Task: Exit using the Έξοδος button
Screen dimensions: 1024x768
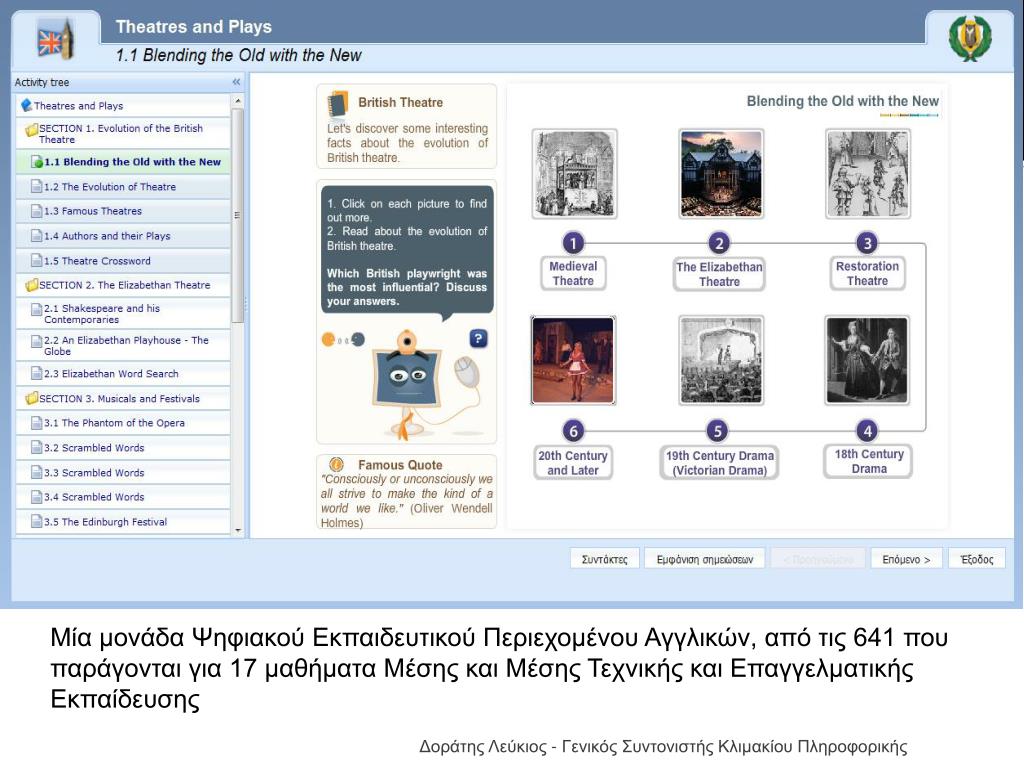Action: point(977,559)
